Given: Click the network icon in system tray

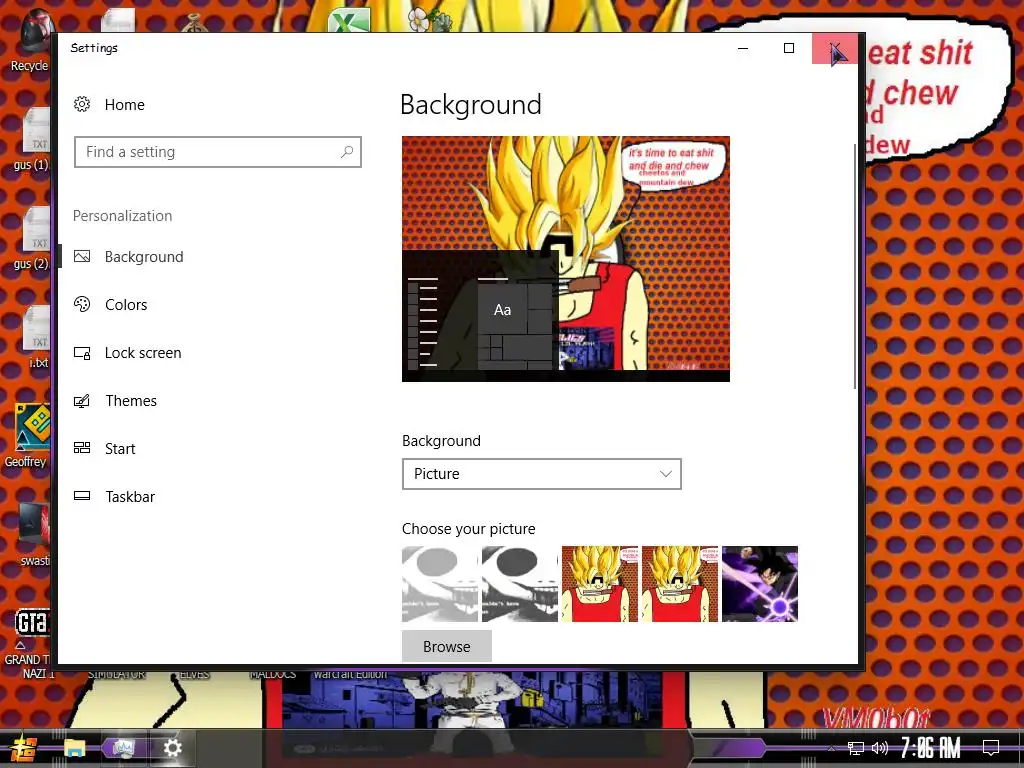Looking at the screenshot, I should [x=856, y=748].
